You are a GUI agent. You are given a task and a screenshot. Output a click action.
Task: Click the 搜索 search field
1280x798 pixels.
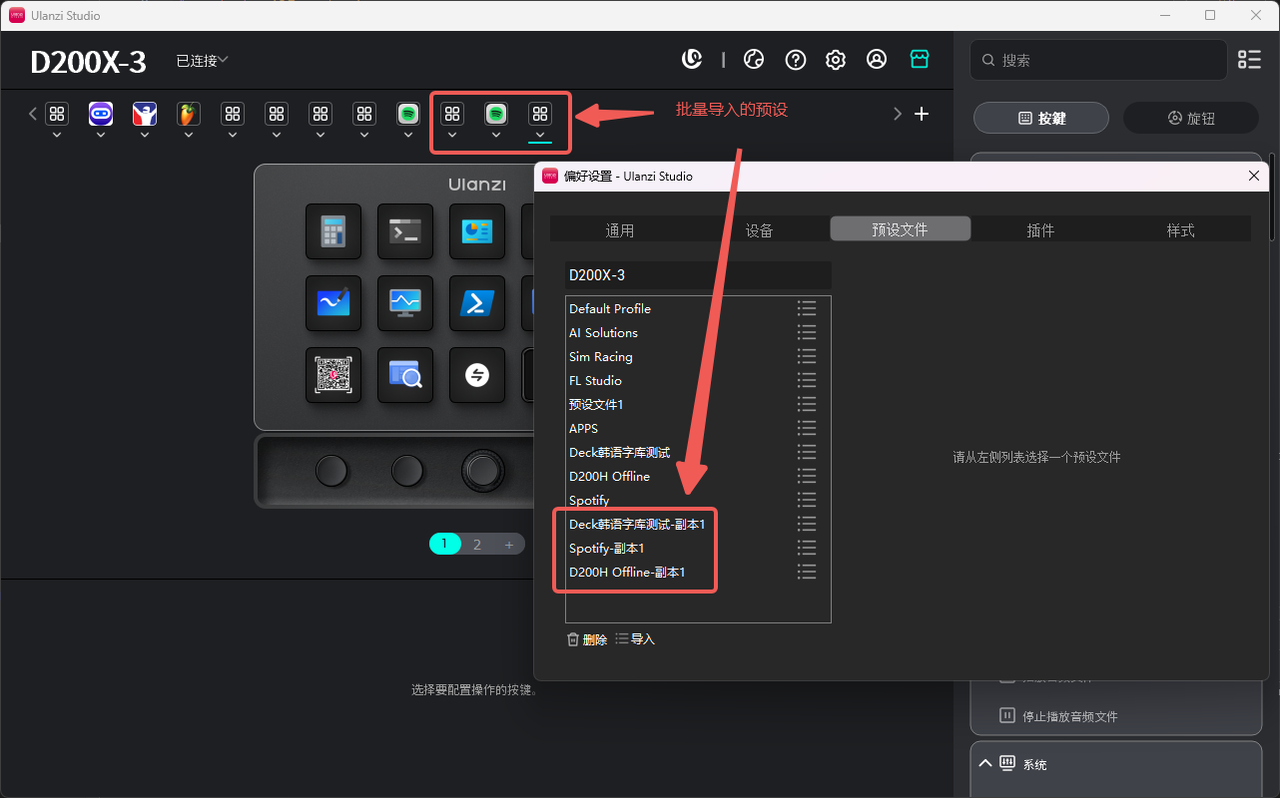coord(1098,60)
